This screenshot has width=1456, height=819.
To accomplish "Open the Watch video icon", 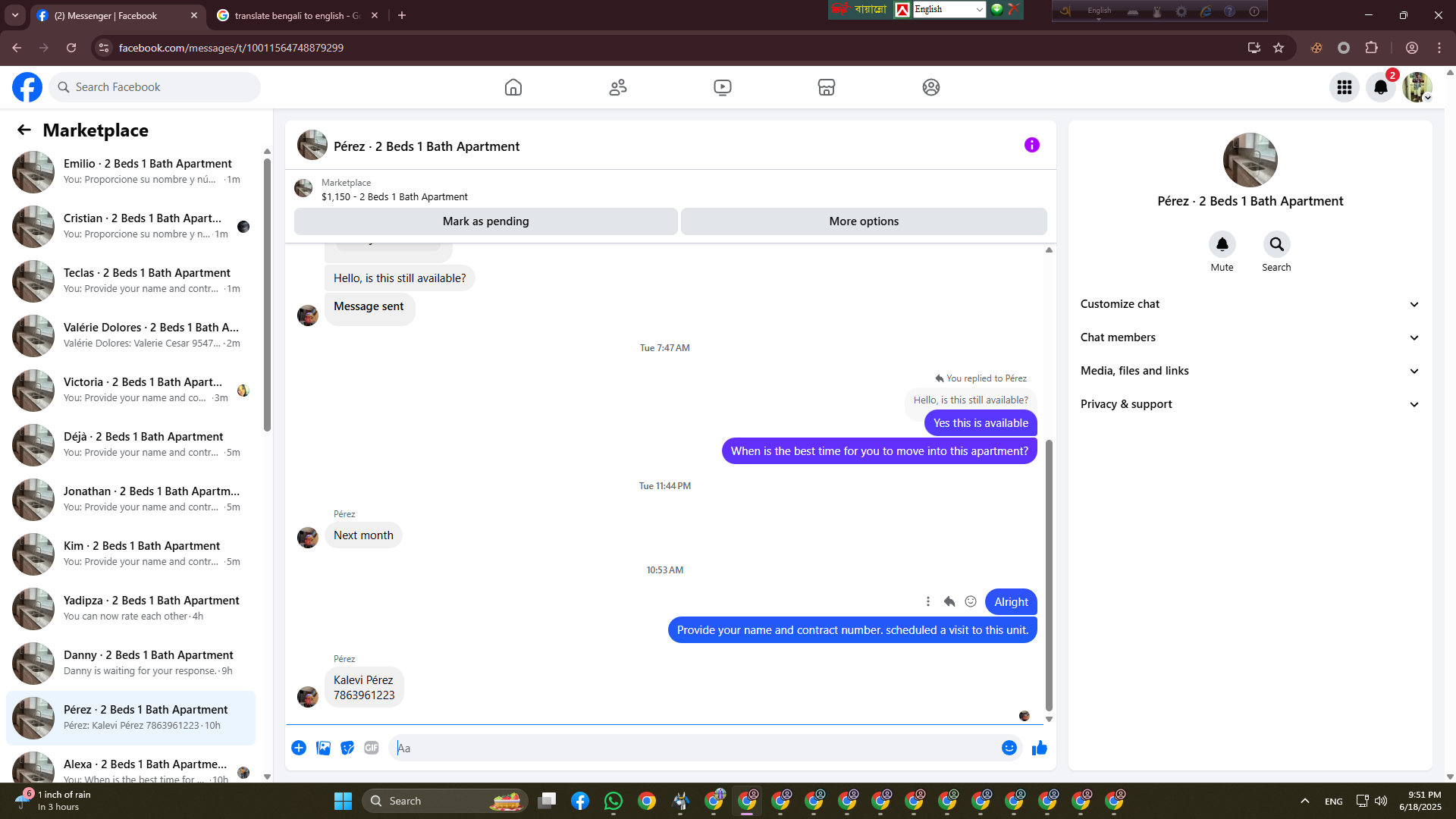I will 723,87.
